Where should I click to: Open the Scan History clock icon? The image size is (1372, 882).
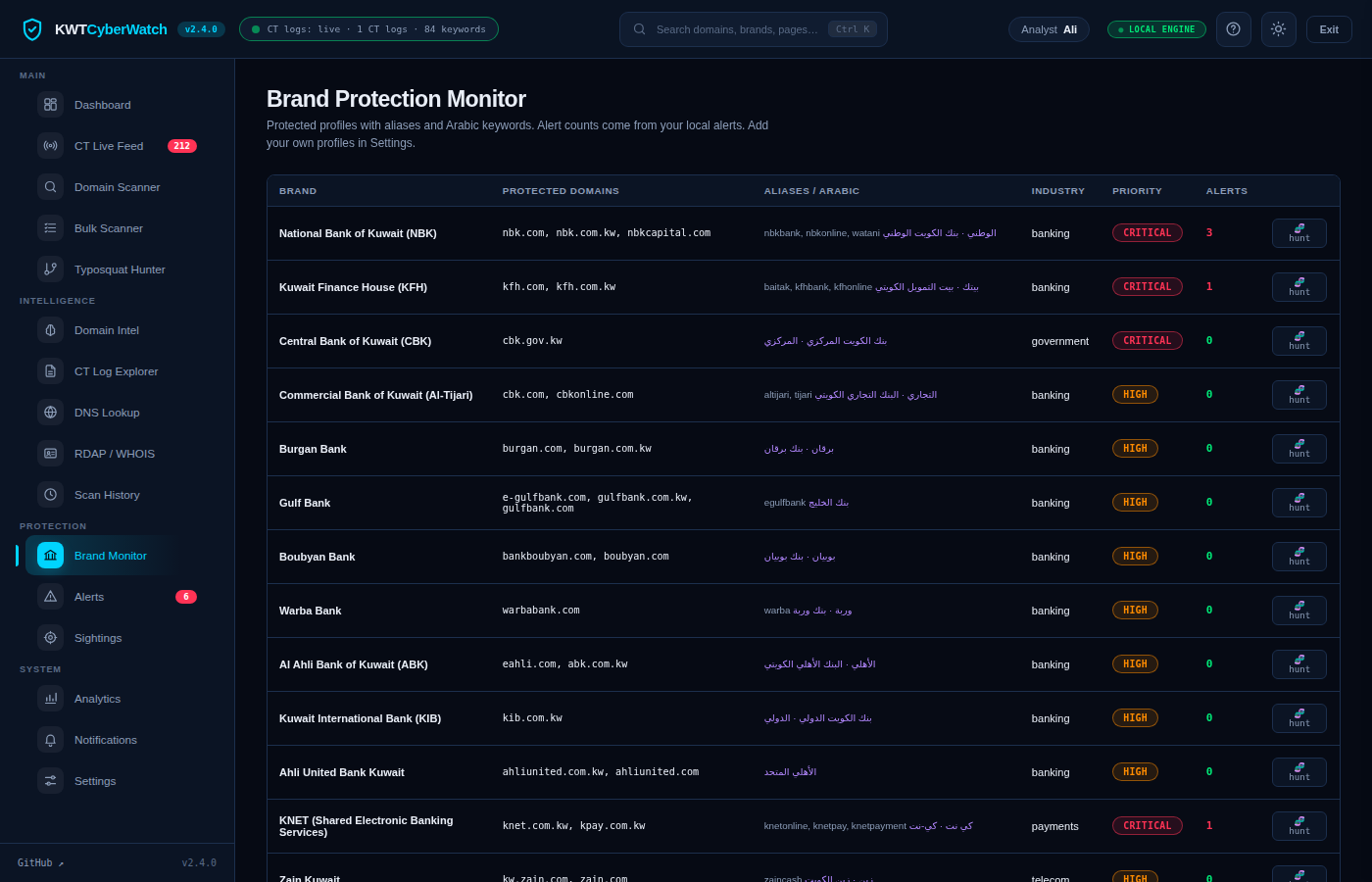50,495
